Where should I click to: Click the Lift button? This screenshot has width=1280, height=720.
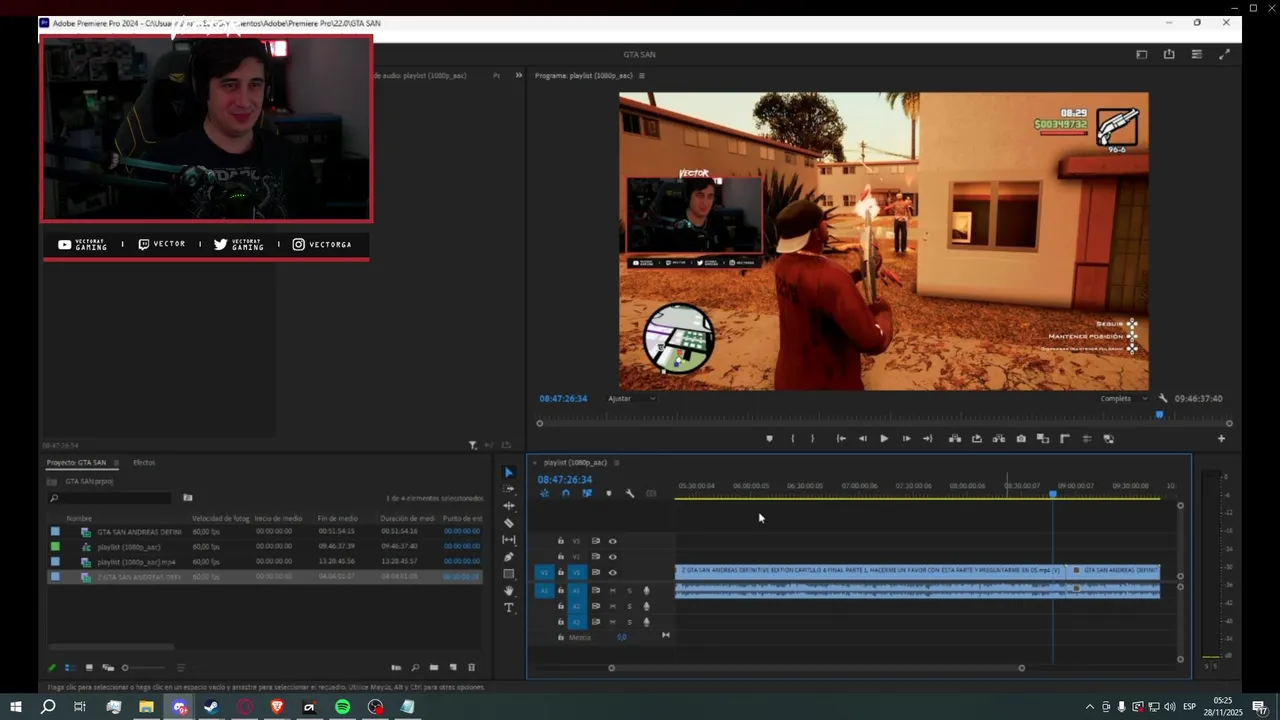pyautogui.click(x=955, y=439)
